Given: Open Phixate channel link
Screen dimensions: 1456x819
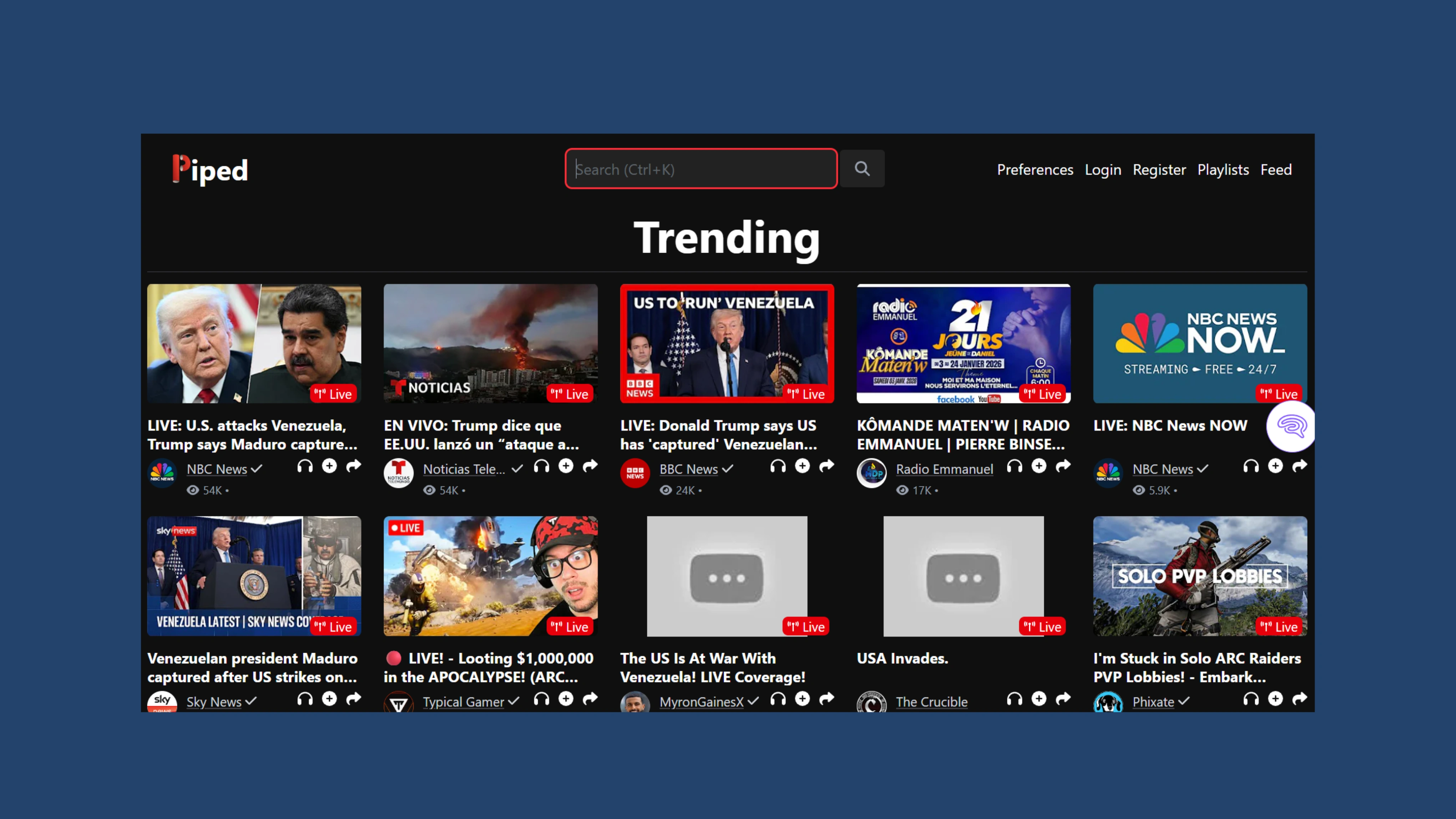Looking at the screenshot, I should 1153,702.
